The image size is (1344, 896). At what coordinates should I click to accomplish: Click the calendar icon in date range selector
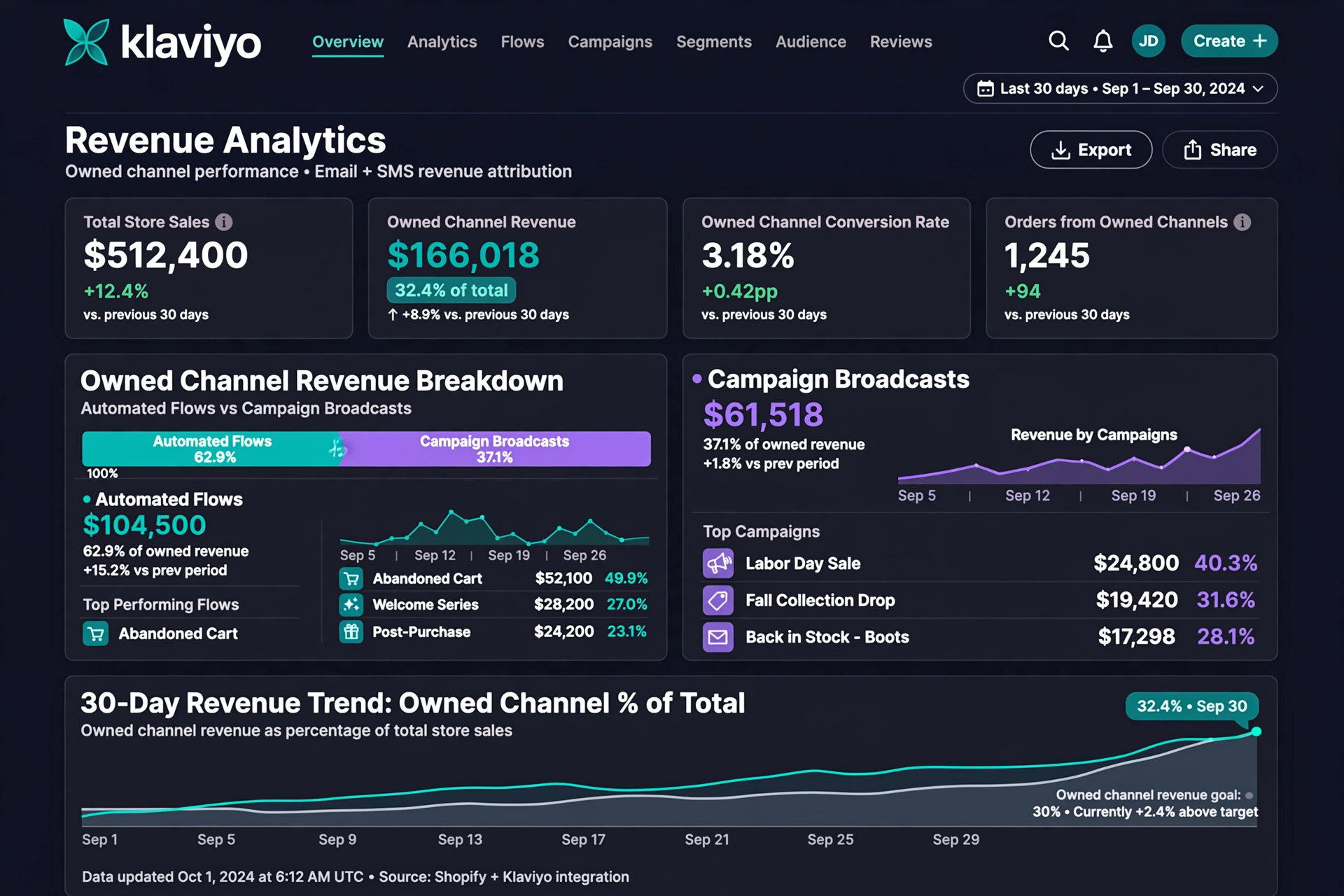click(985, 89)
